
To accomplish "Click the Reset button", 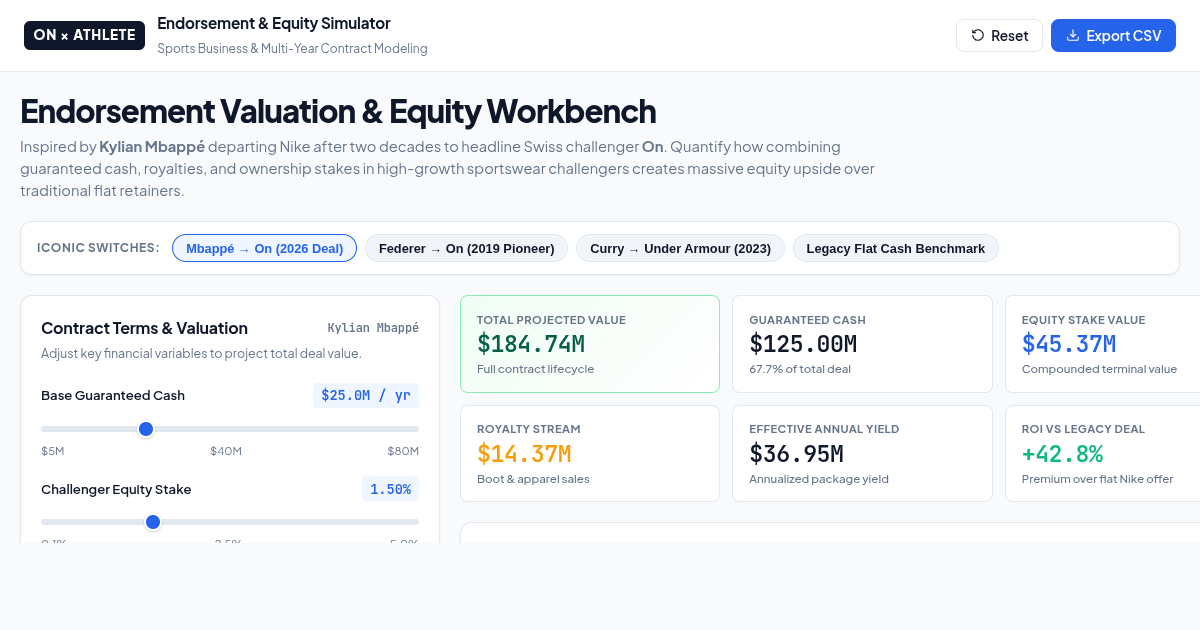I will tap(999, 35).
